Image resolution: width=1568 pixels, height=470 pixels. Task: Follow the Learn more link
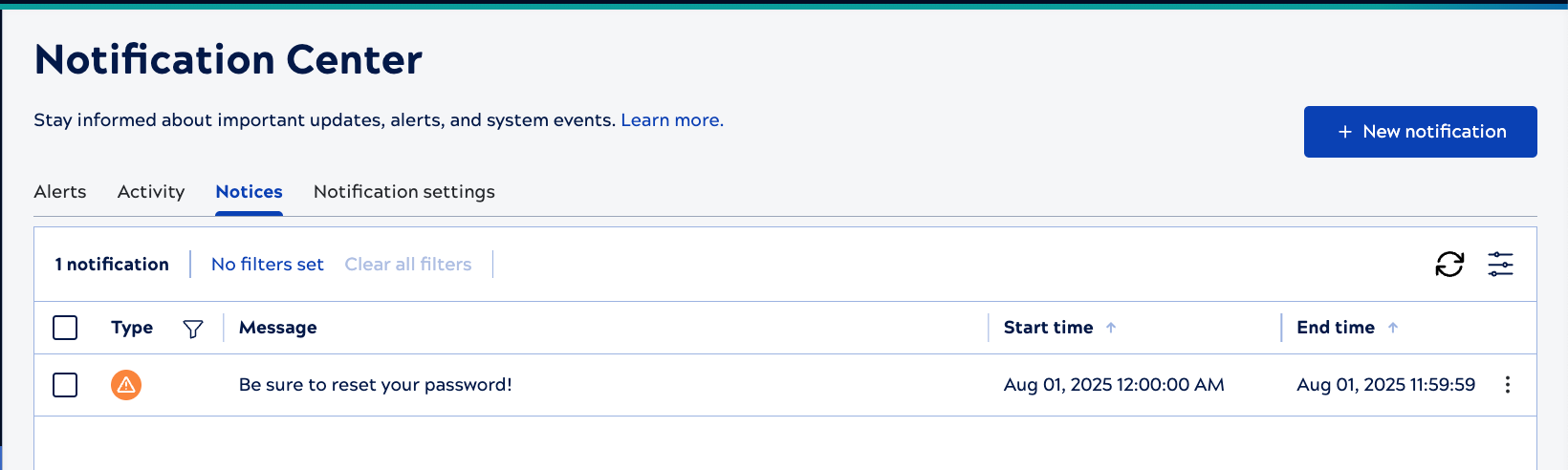pos(672,120)
